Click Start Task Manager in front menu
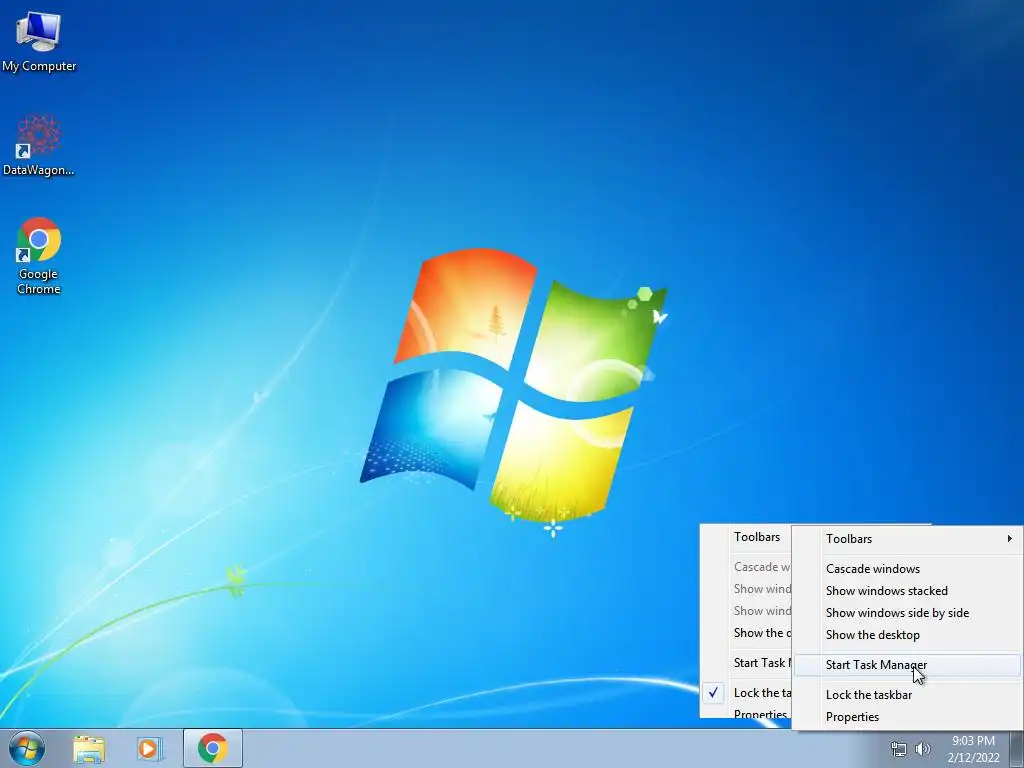The height and width of the screenshot is (768, 1024). point(908,665)
